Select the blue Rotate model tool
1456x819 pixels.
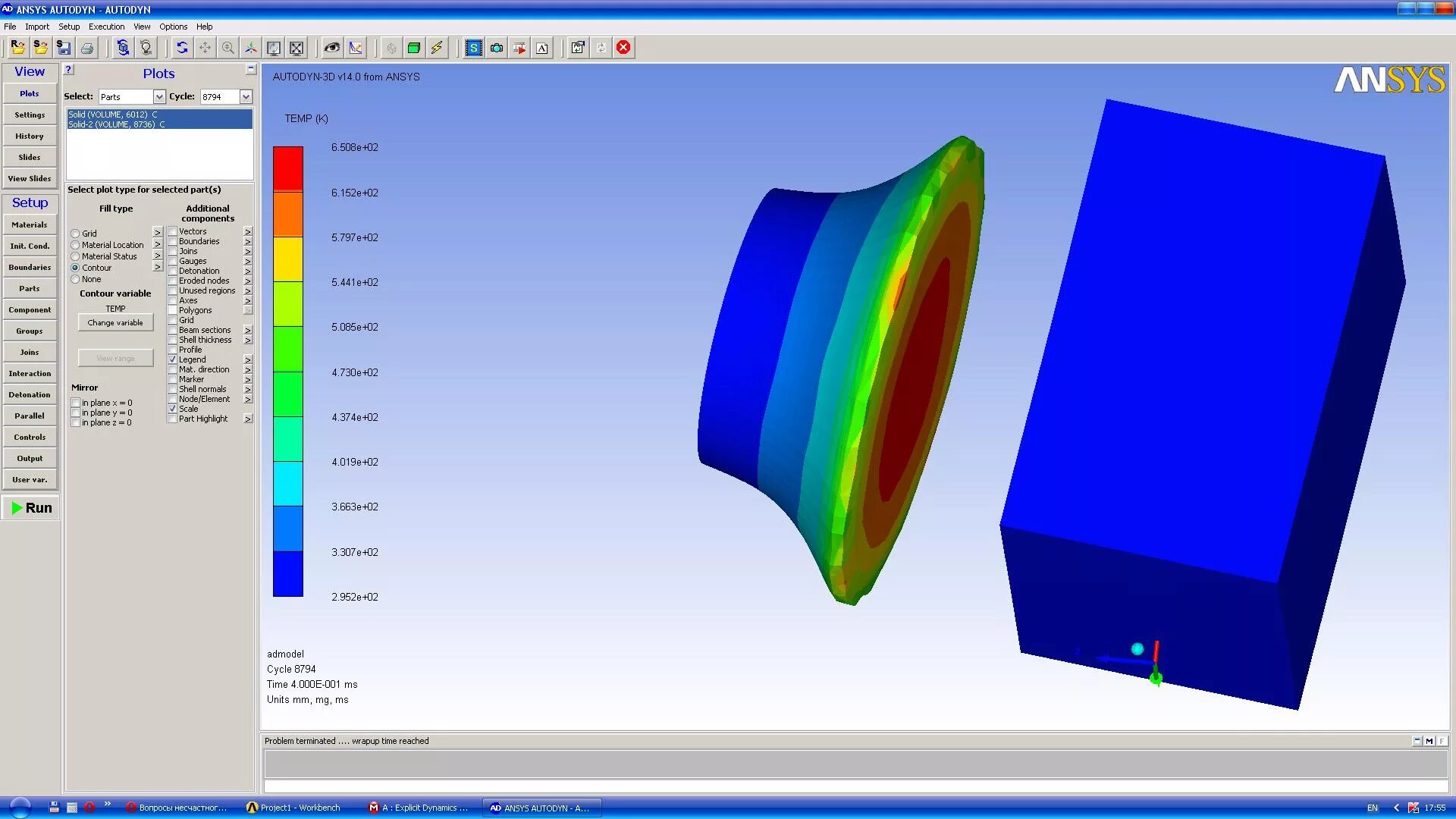(182, 48)
